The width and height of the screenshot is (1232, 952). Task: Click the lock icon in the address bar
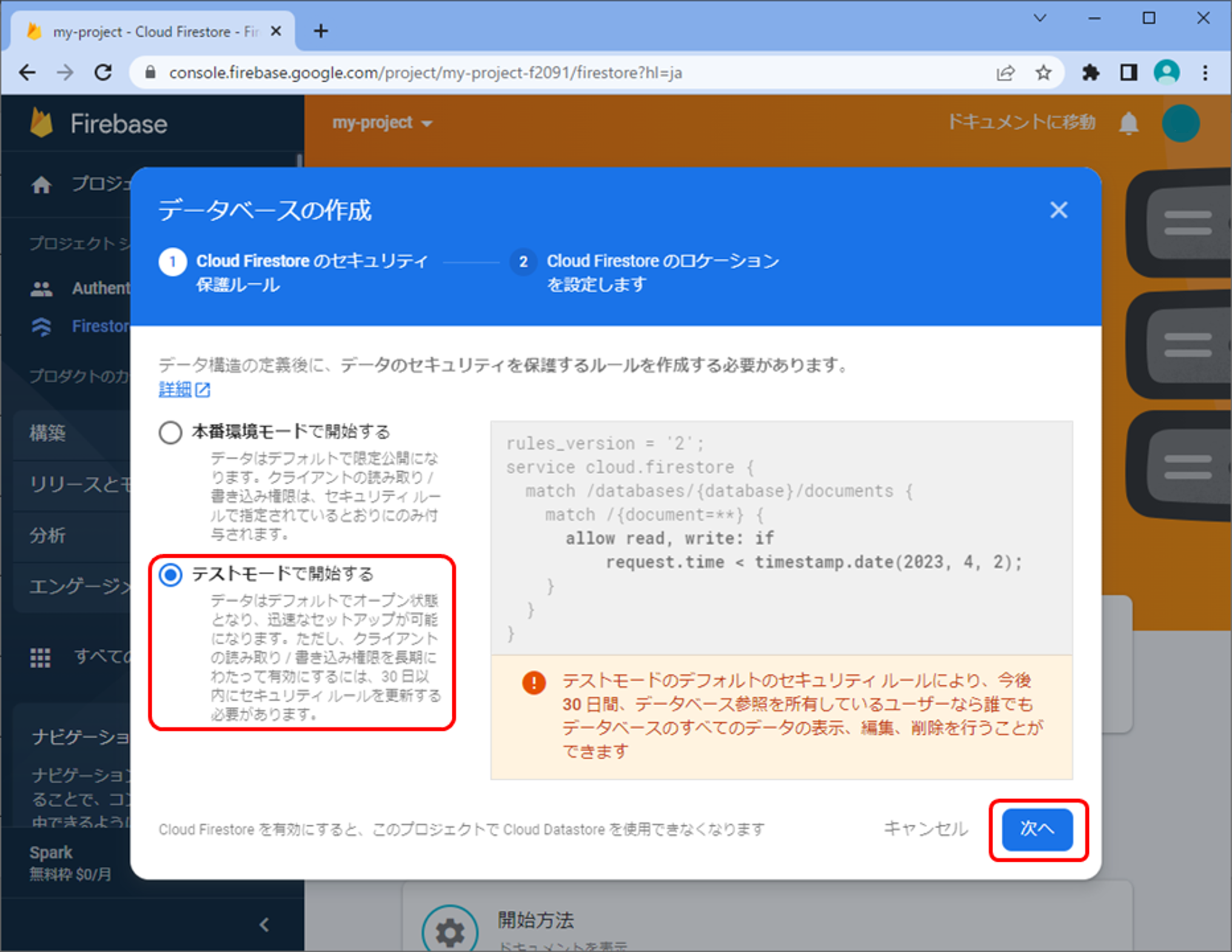click(150, 73)
